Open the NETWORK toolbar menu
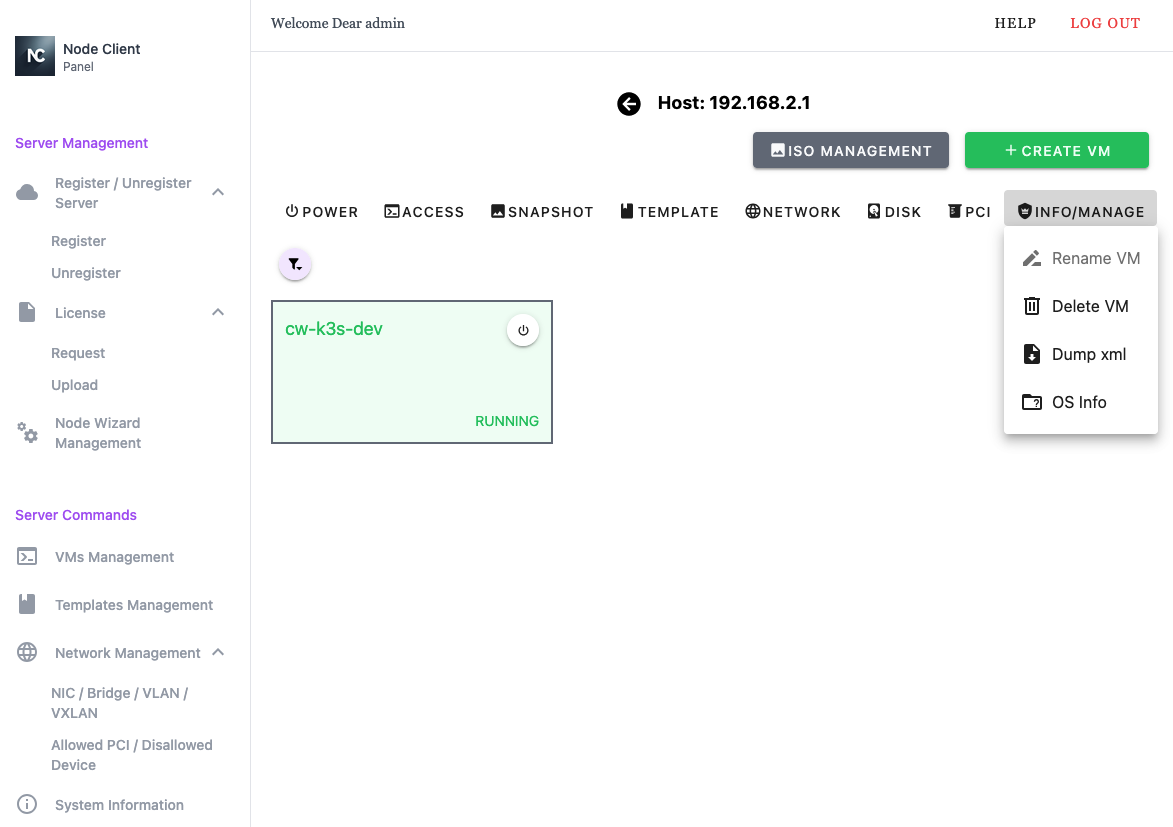This screenshot has height=827, width=1173. [792, 212]
